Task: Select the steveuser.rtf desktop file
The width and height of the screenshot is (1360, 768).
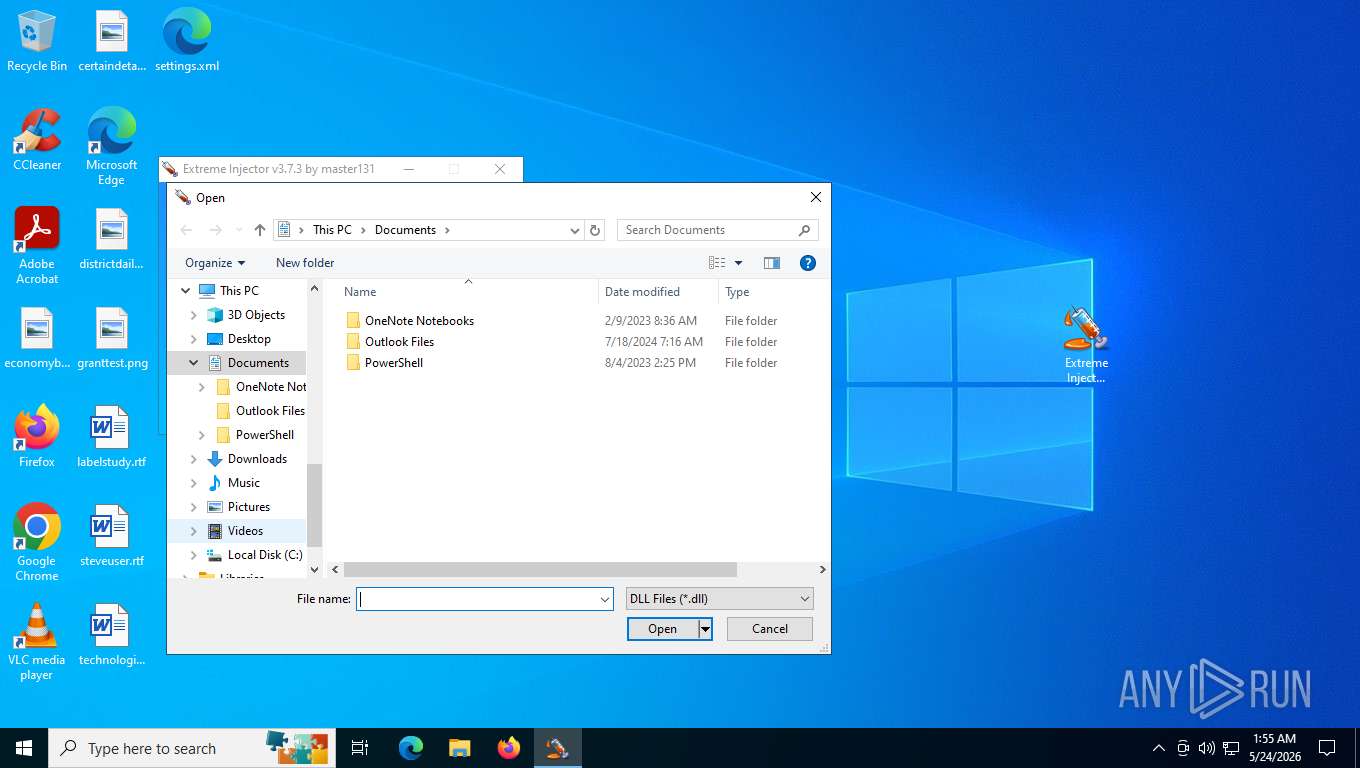Action: pos(111,535)
